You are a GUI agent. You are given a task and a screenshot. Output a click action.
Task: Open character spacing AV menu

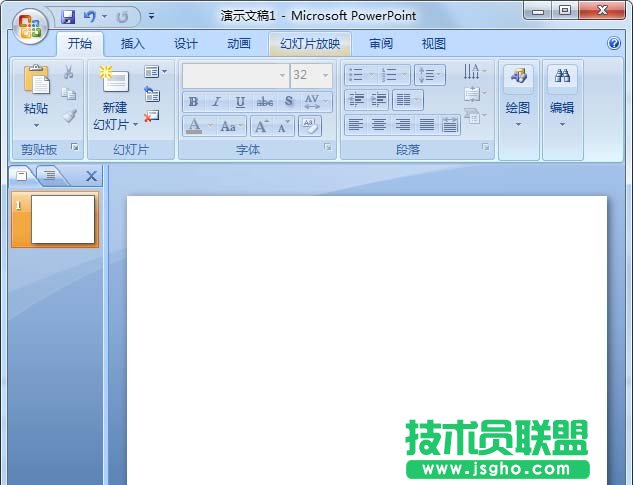tap(316, 102)
